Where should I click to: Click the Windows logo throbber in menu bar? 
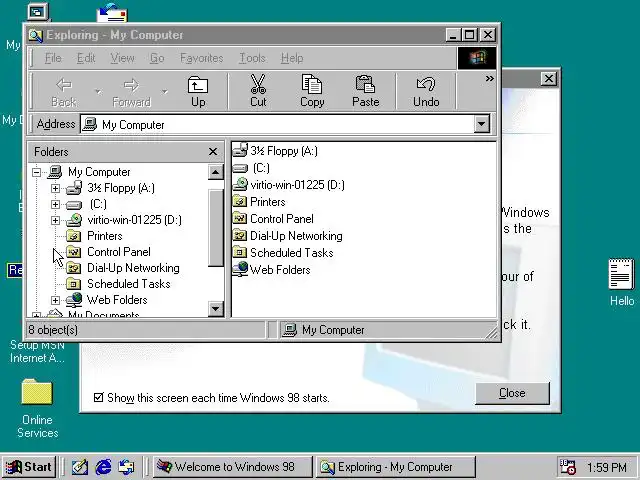pos(476,58)
